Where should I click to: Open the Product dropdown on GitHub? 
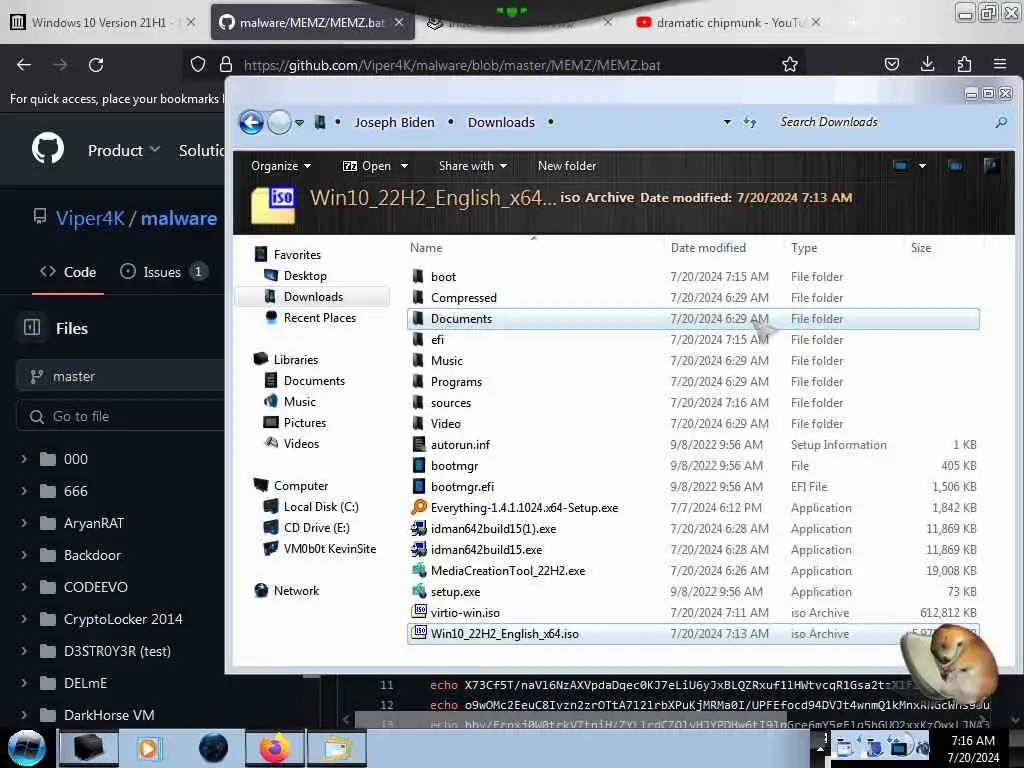coord(124,150)
